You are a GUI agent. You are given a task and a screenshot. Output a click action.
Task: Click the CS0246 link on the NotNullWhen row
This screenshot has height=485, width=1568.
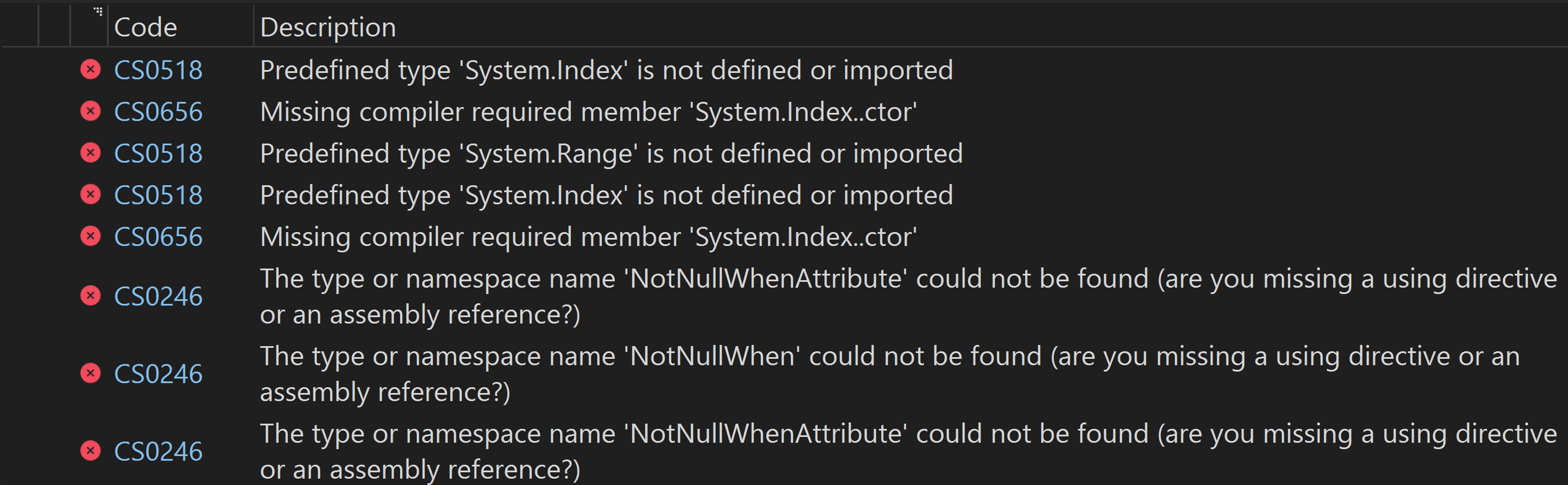pyautogui.click(x=158, y=374)
